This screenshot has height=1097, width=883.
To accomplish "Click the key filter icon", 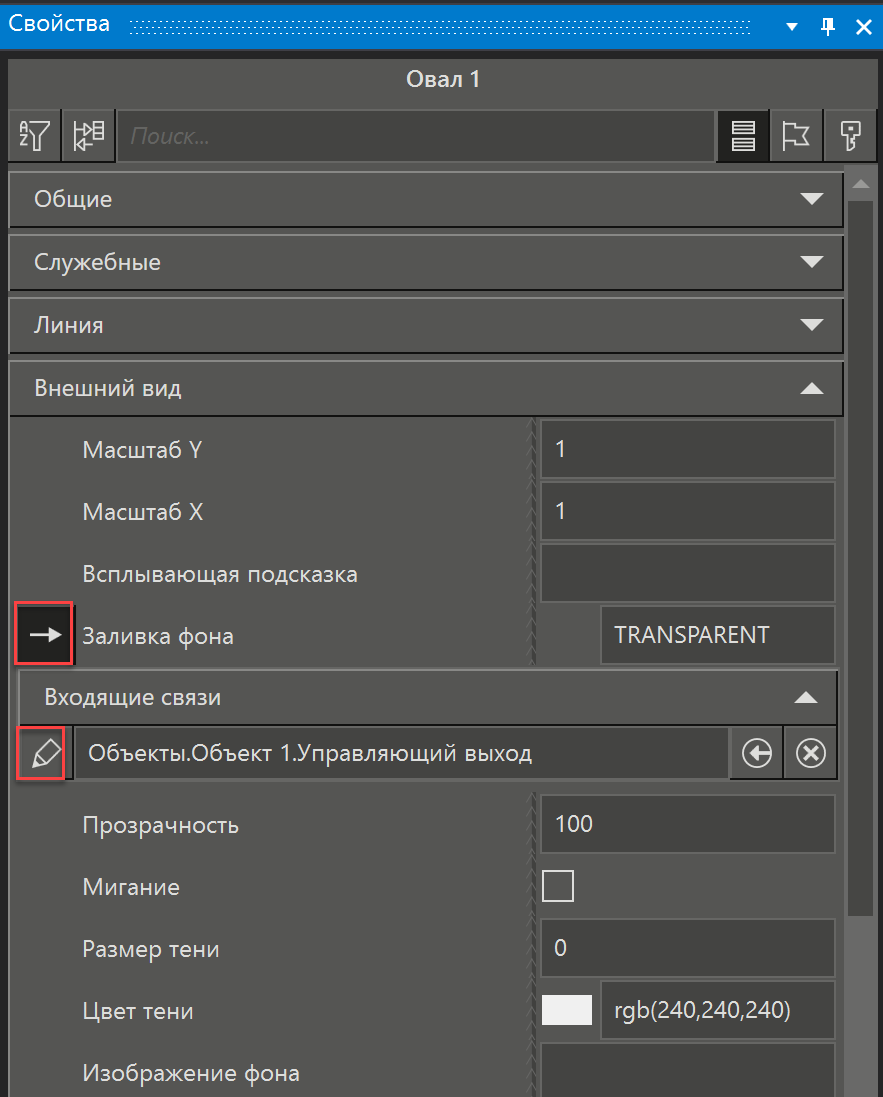I will (x=849, y=136).
